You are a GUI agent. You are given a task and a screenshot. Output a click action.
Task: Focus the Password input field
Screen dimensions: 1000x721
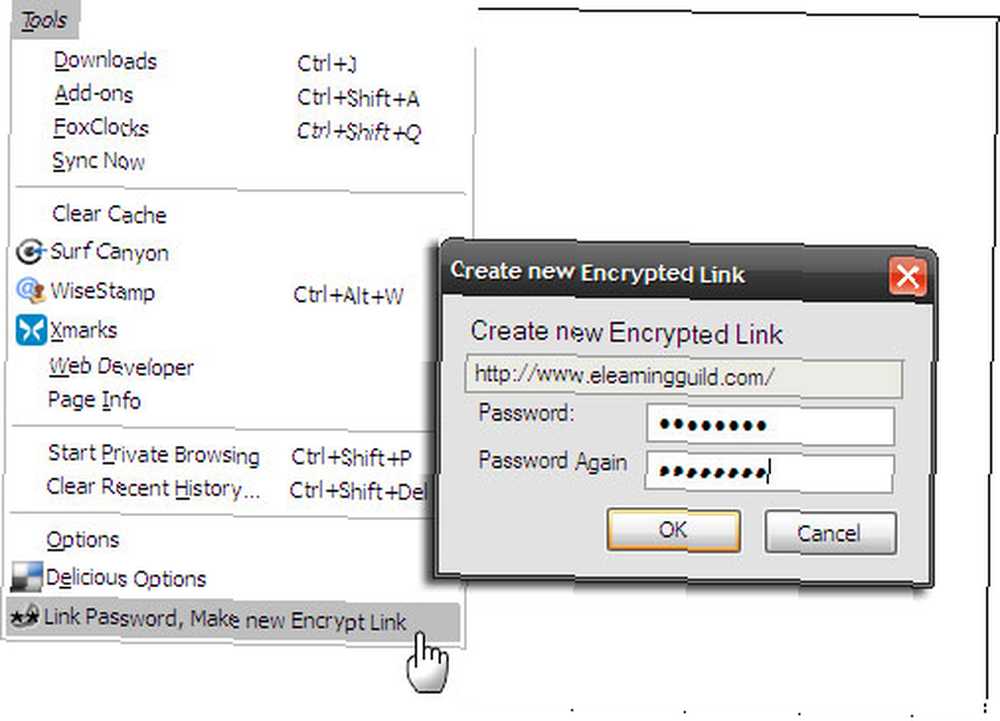(770, 425)
